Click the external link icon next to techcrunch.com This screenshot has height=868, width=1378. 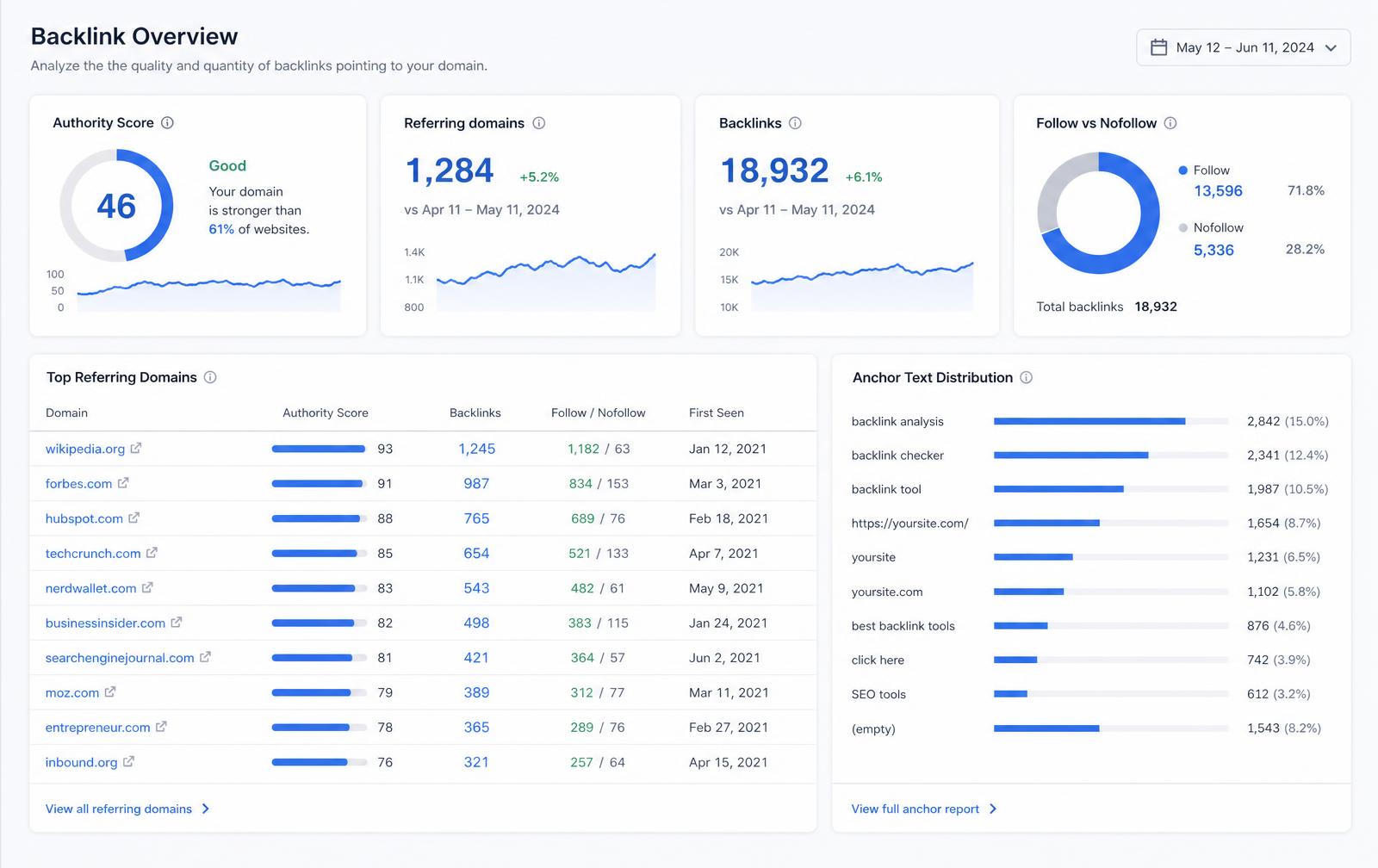tap(152, 553)
